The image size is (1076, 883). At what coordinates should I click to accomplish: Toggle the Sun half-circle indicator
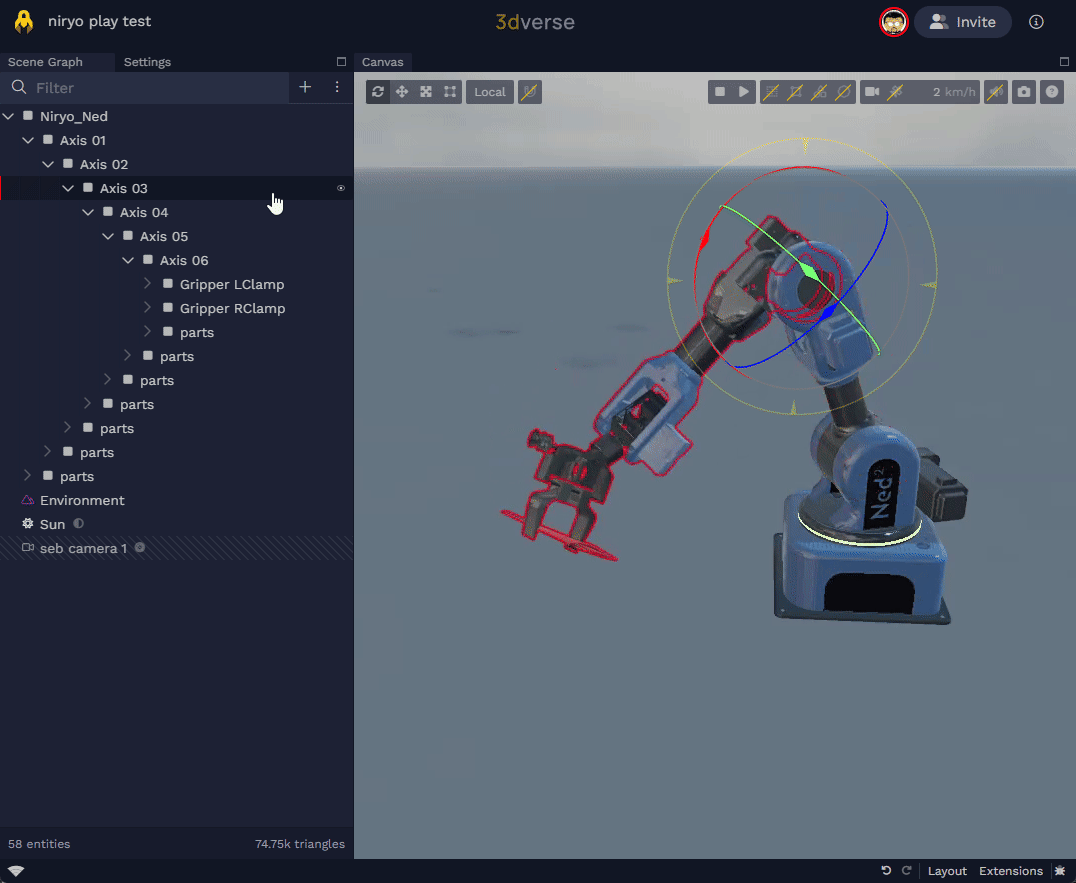79,524
